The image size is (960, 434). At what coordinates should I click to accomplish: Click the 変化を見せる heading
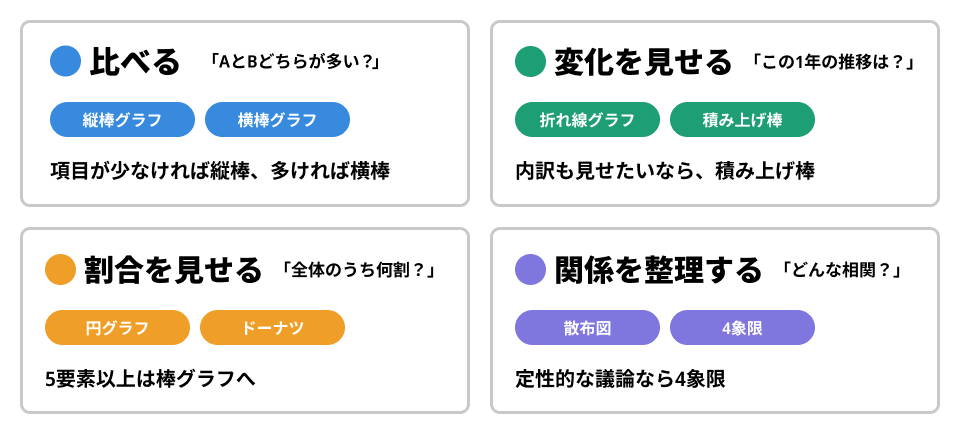click(x=643, y=62)
